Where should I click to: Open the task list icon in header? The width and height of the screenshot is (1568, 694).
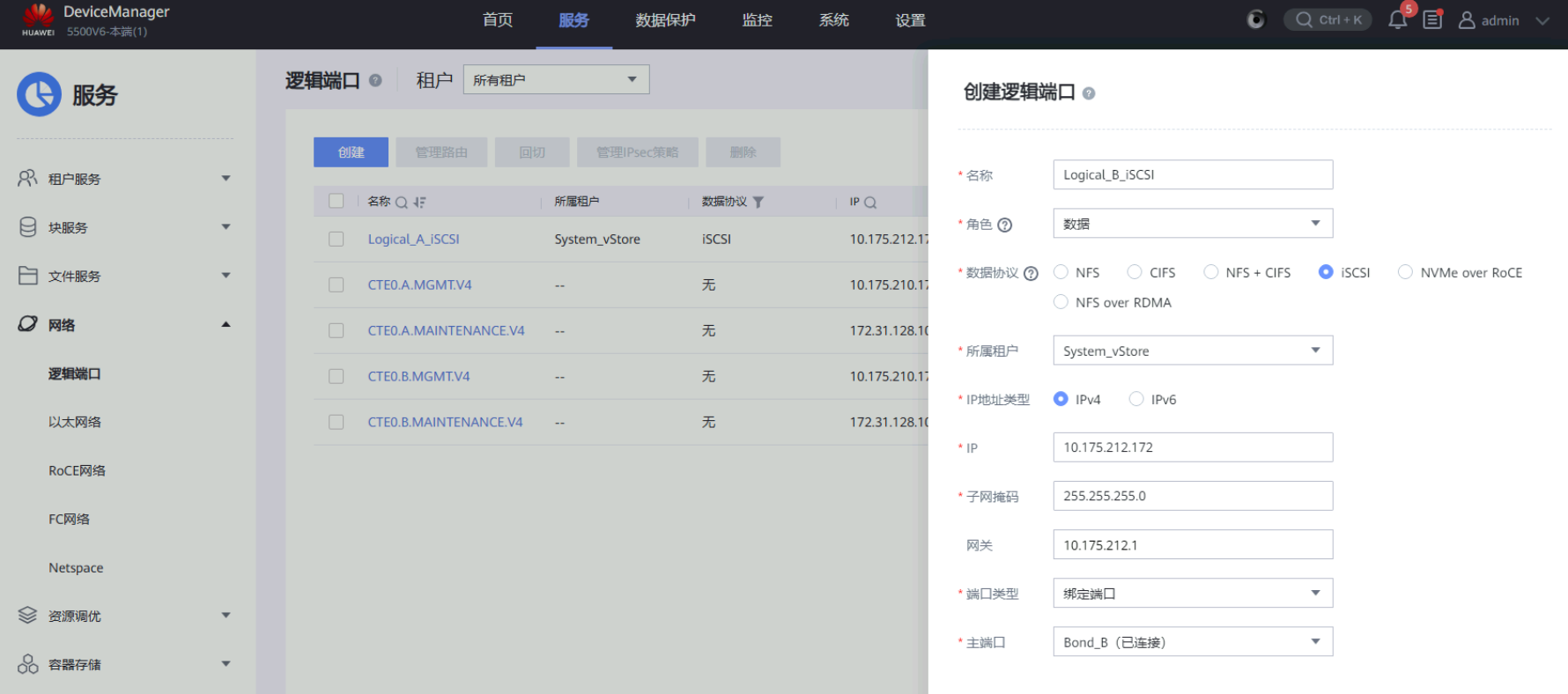[x=1432, y=20]
